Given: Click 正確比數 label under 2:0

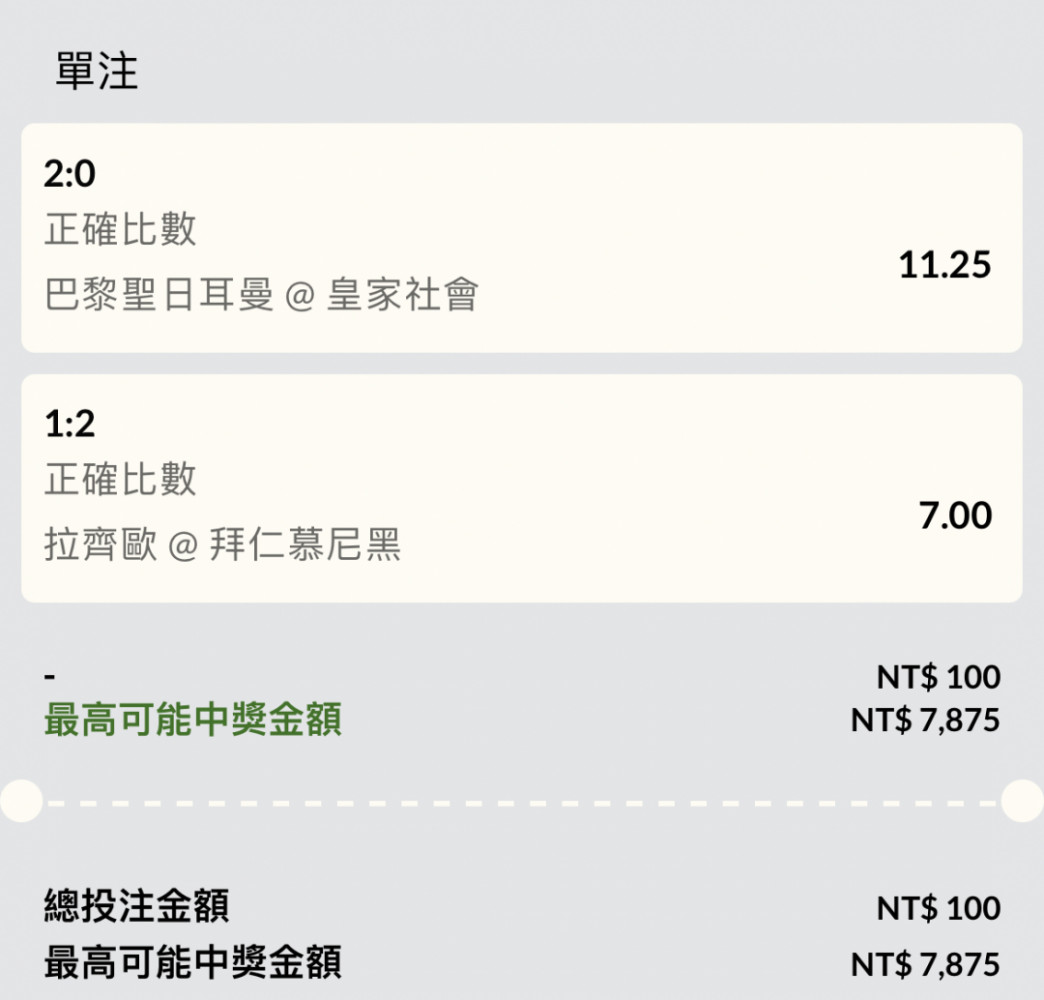Looking at the screenshot, I should coord(121,229).
